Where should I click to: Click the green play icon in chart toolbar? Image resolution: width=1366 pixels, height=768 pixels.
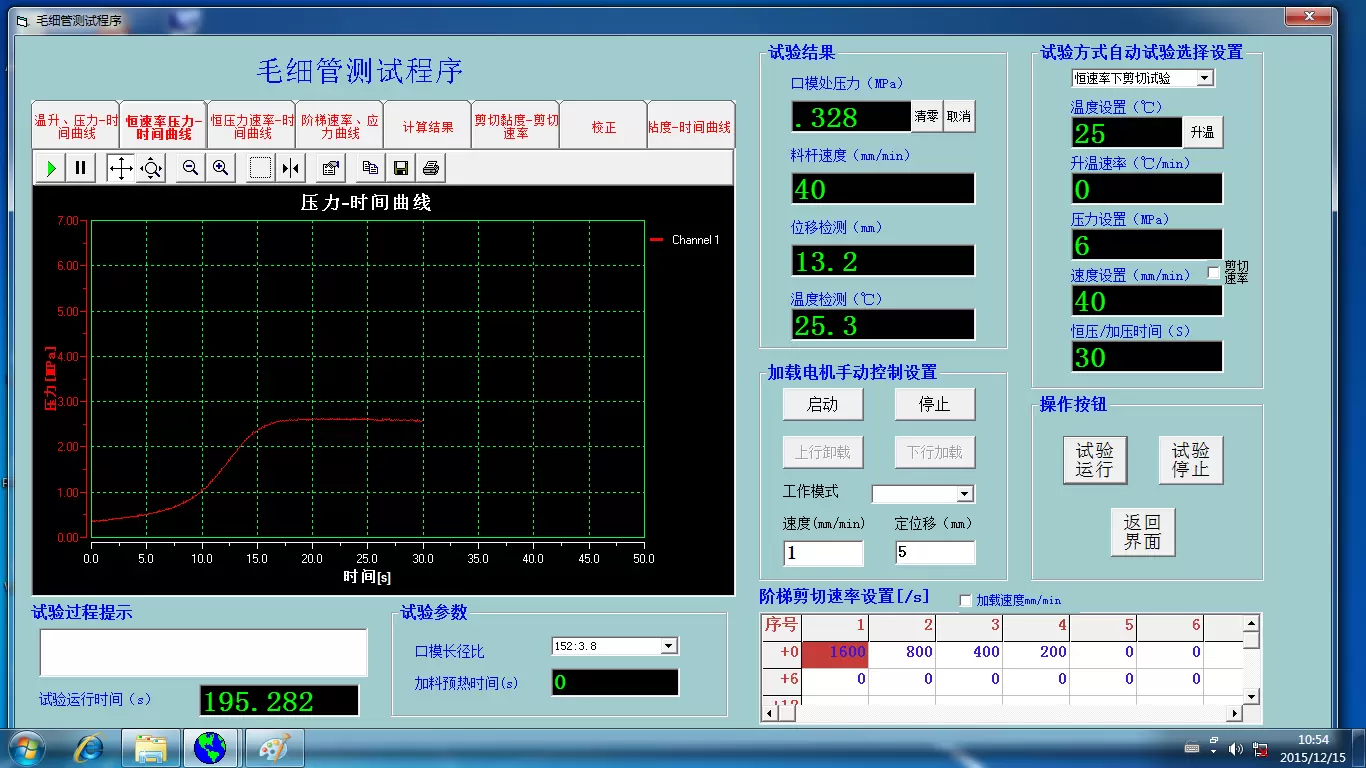(x=50, y=168)
